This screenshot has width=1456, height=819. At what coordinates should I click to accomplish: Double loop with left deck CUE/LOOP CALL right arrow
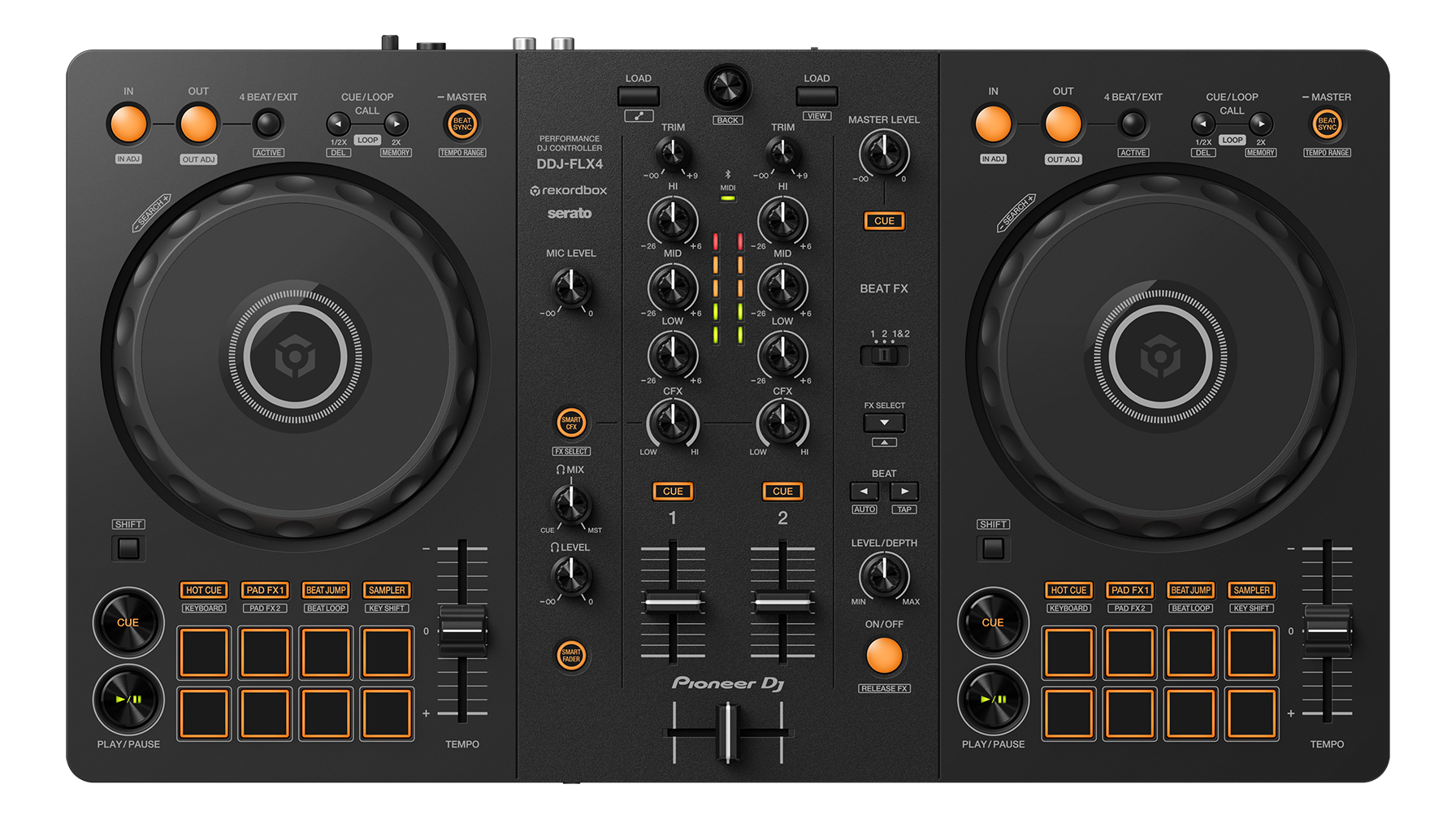coord(396,124)
